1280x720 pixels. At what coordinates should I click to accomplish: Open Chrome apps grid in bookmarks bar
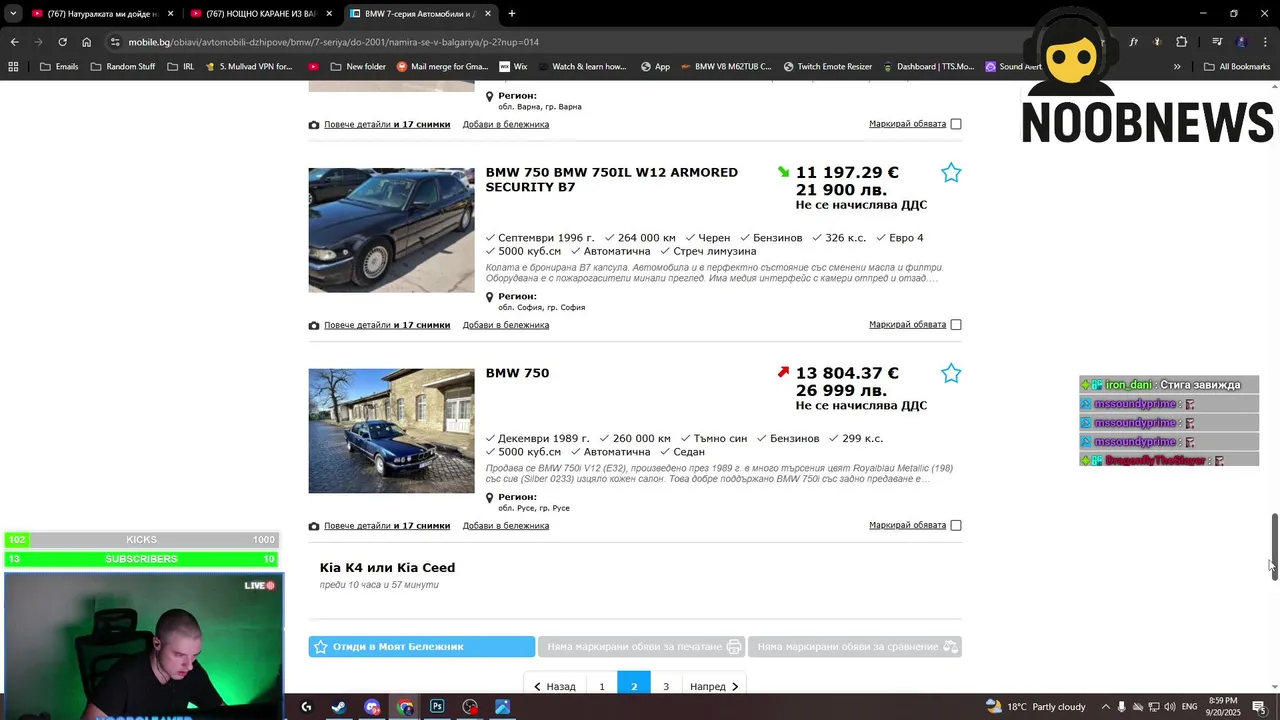[13, 67]
